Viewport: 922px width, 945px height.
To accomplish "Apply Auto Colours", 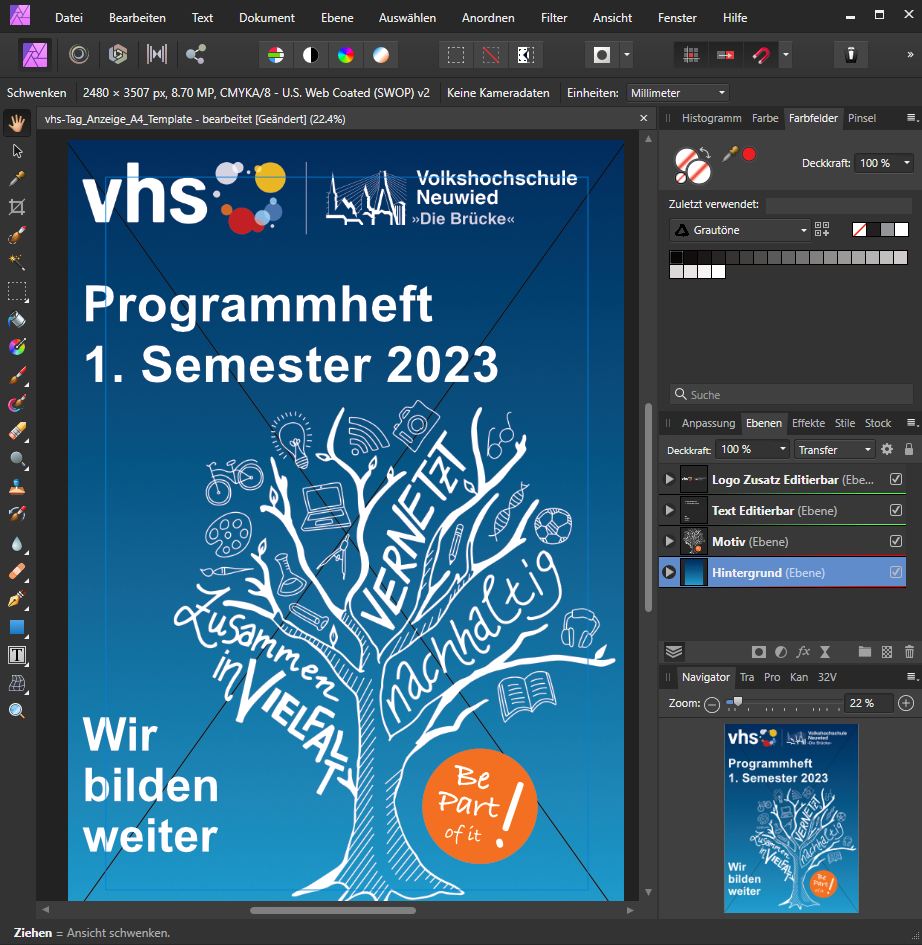I will point(345,55).
